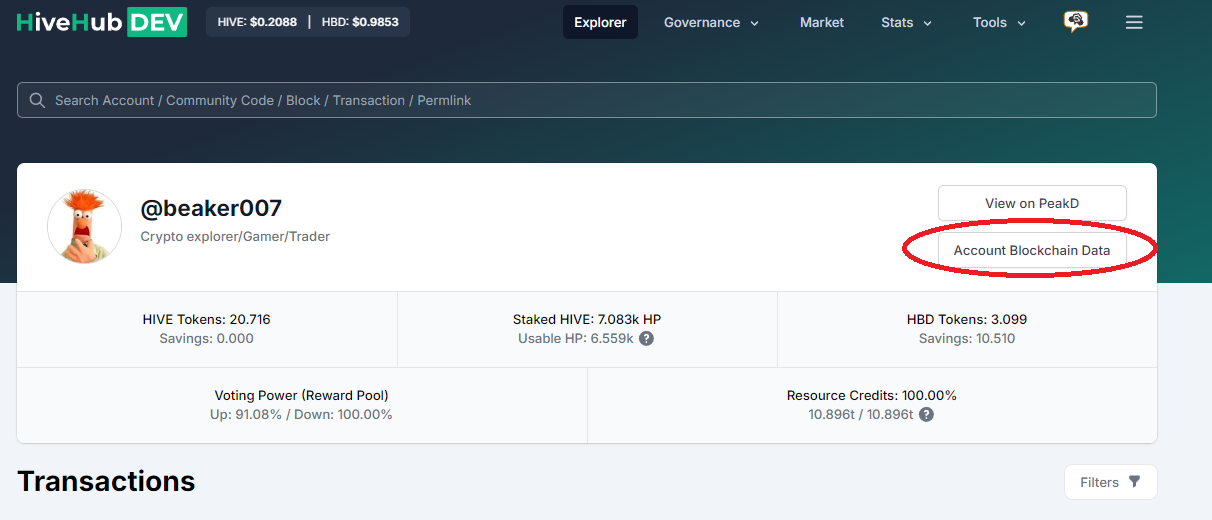Viewport: 1212px width, 520px height.
Task: Click the HIVE Tokens: 20.716 text
Action: click(x=207, y=320)
